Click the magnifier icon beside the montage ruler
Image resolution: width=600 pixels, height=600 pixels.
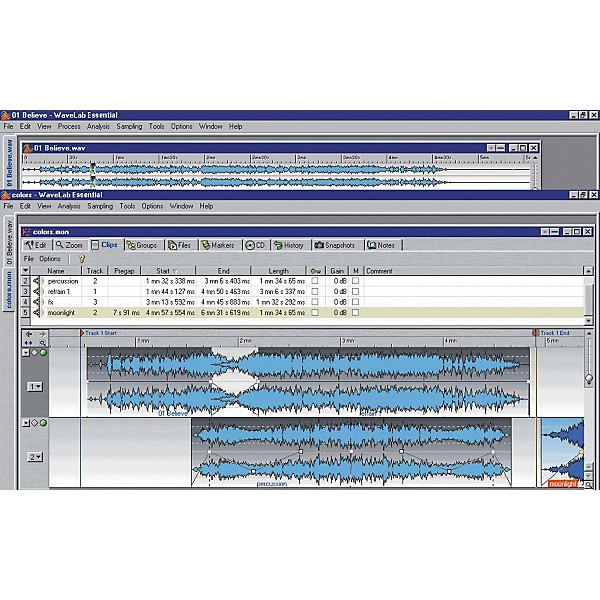point(42,343)
